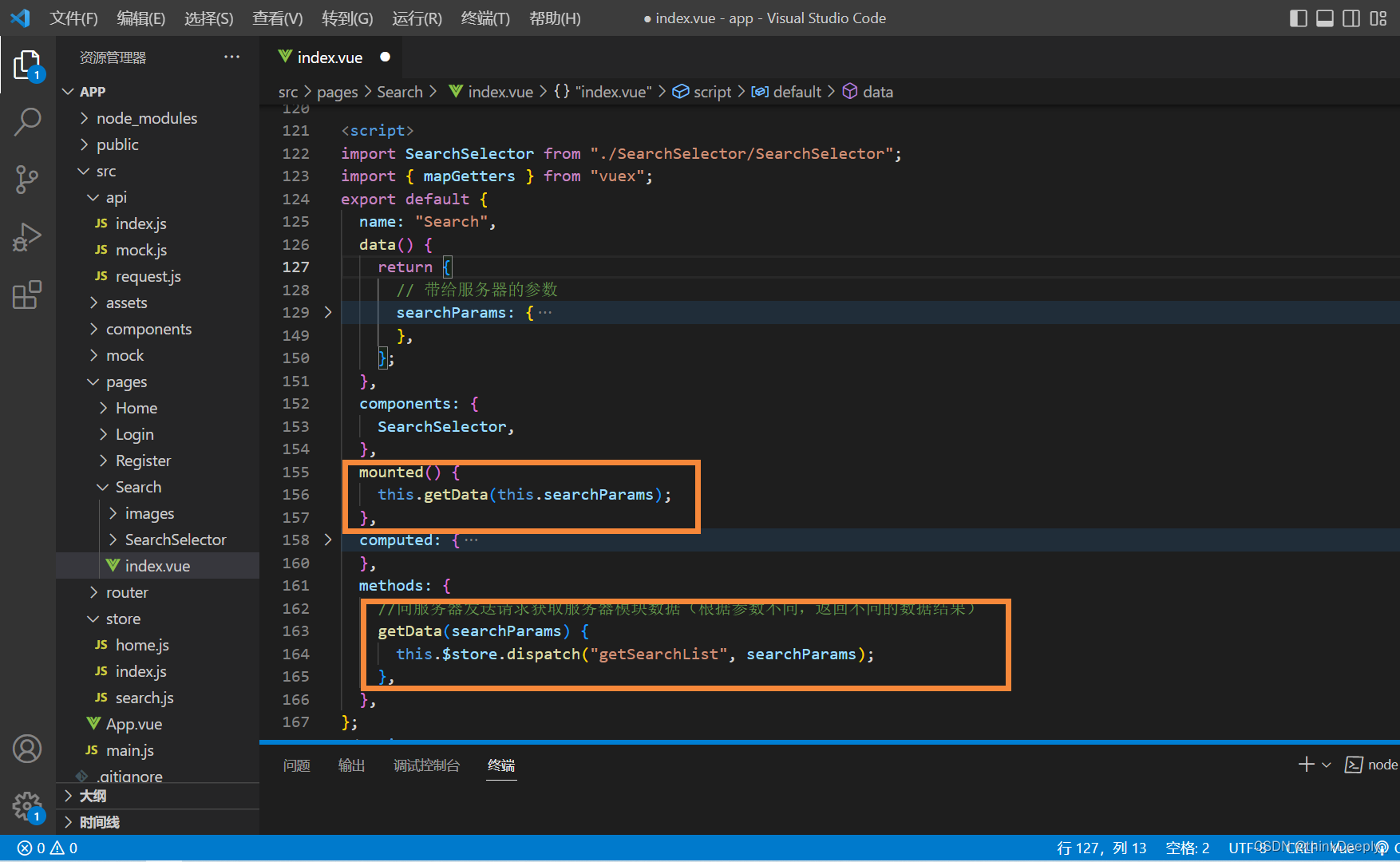Switch to the 问题 panel tab
Image resolution: width=1400 pixels, height=862 pixels.
pyautogui.click(x=297, y=765)
